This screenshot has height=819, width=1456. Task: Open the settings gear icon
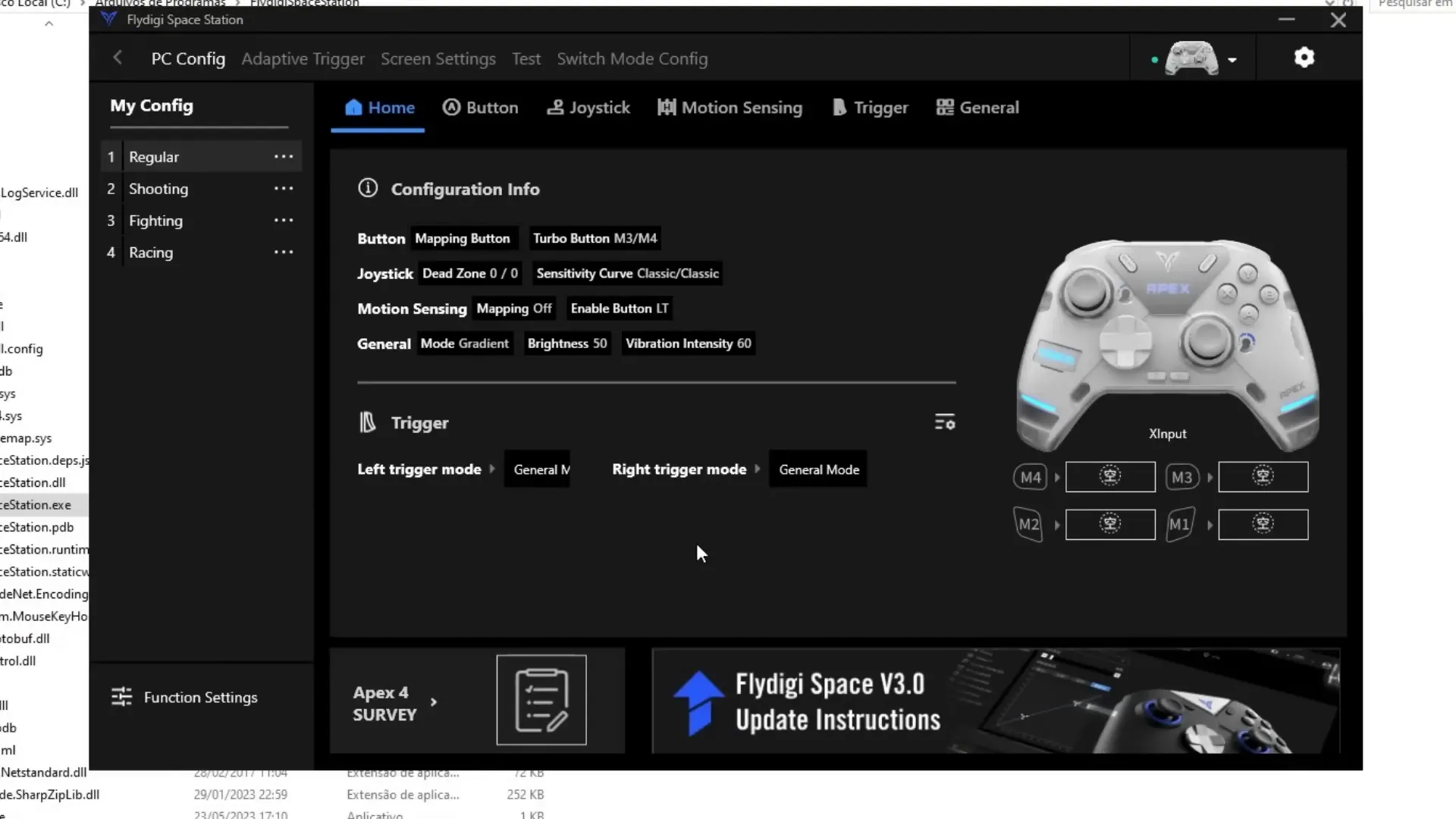pos(1304,58)
